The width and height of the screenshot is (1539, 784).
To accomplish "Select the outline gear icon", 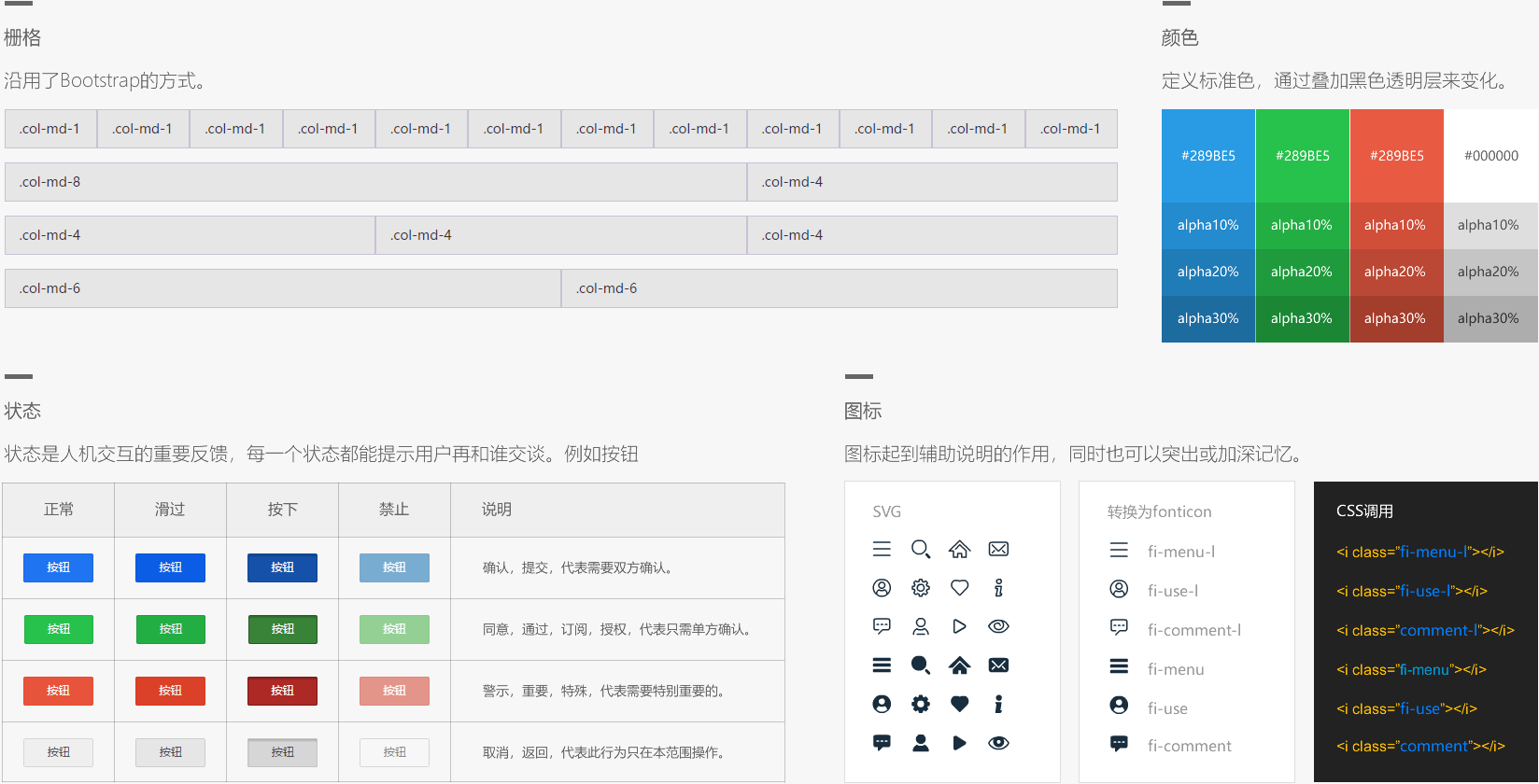I will click(921, 588).
